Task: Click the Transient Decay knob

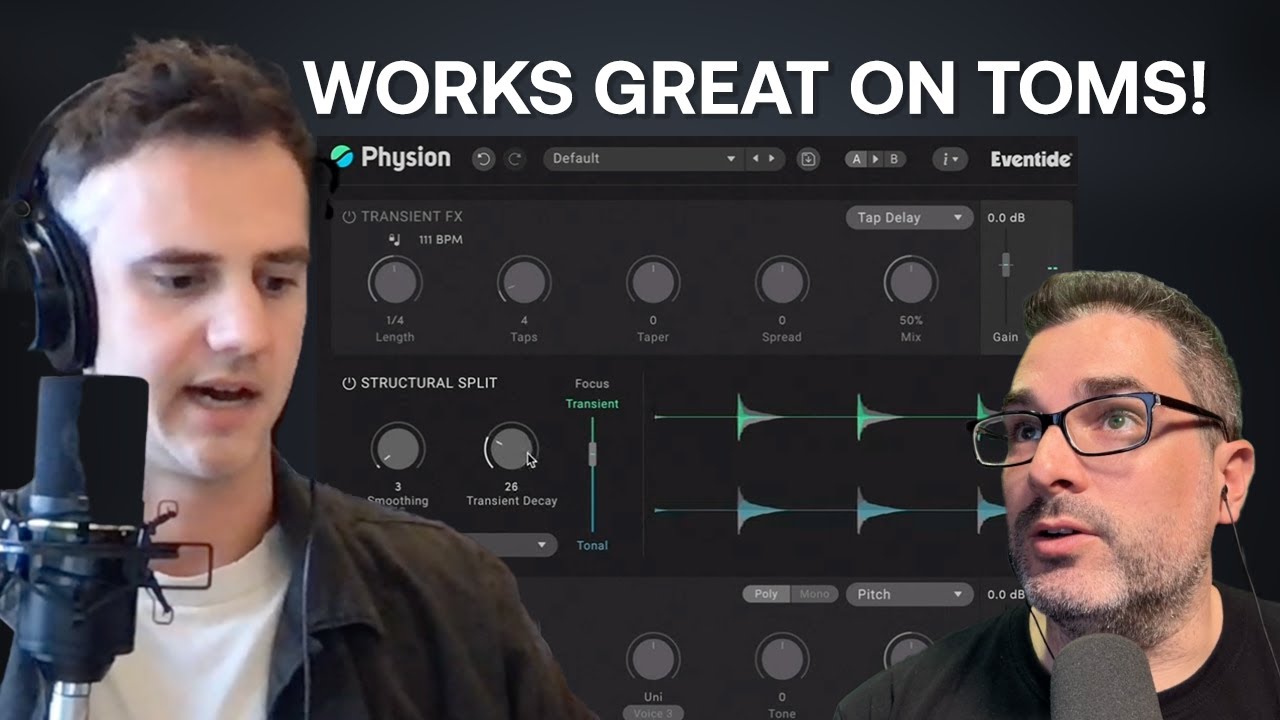Action: 511,447
